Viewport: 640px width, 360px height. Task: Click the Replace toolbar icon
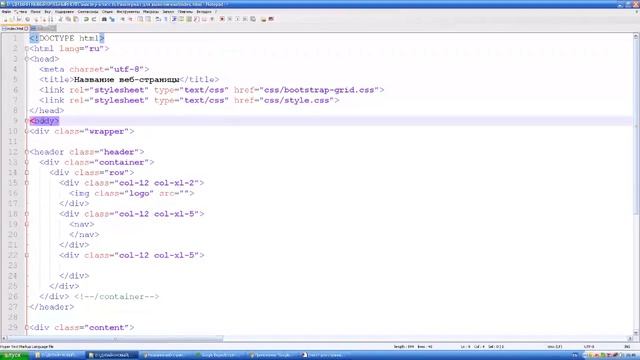(112, 19)
